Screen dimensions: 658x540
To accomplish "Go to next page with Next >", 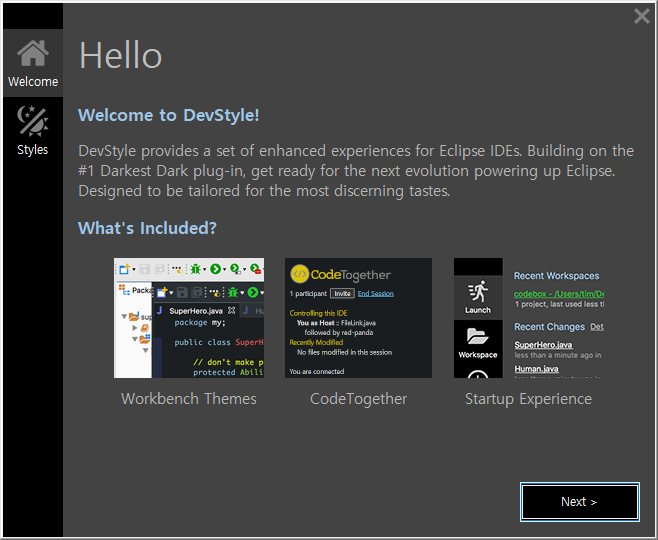I will tap(580, 502).
